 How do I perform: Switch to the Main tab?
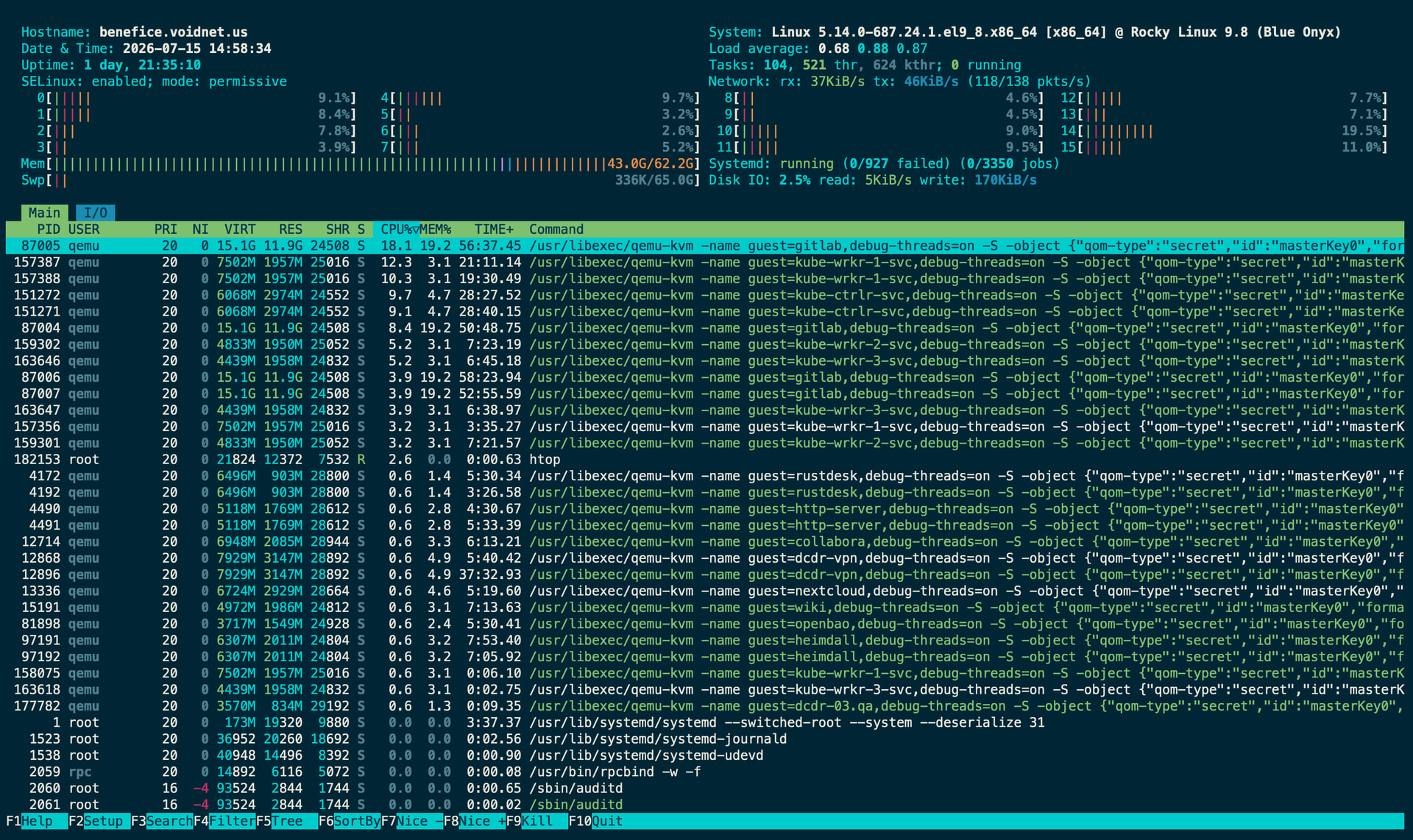44,213
